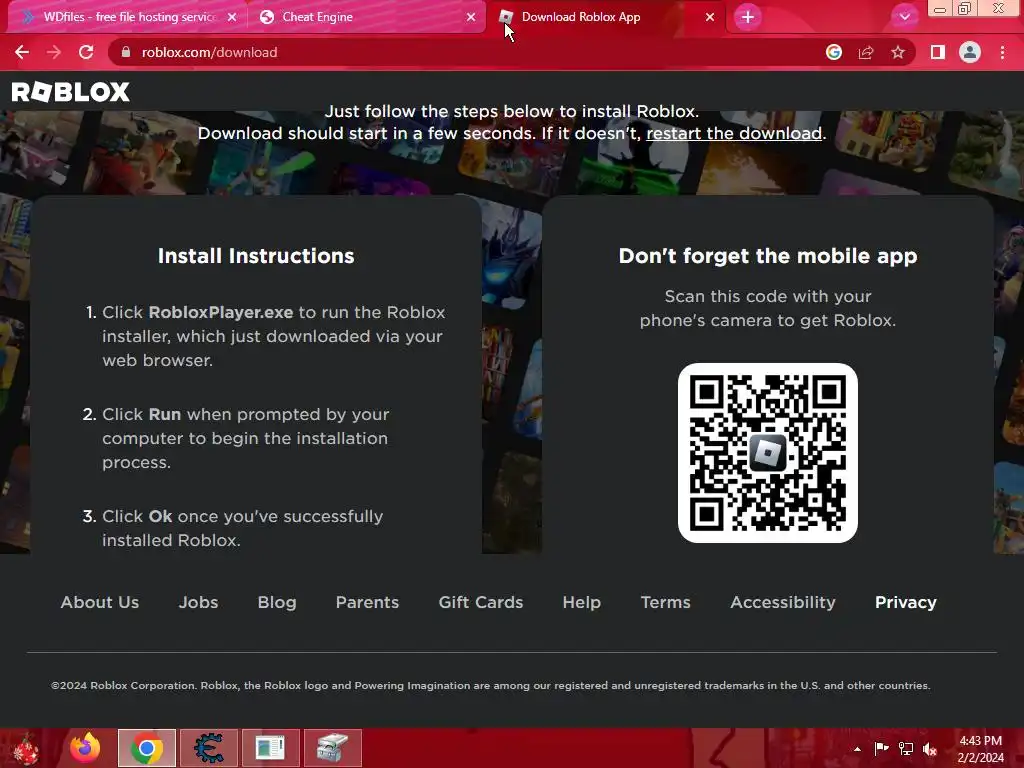Click the Chrome taskbar icon
This screenshot has height=768, width=1024.
click(x=147, y=748)
